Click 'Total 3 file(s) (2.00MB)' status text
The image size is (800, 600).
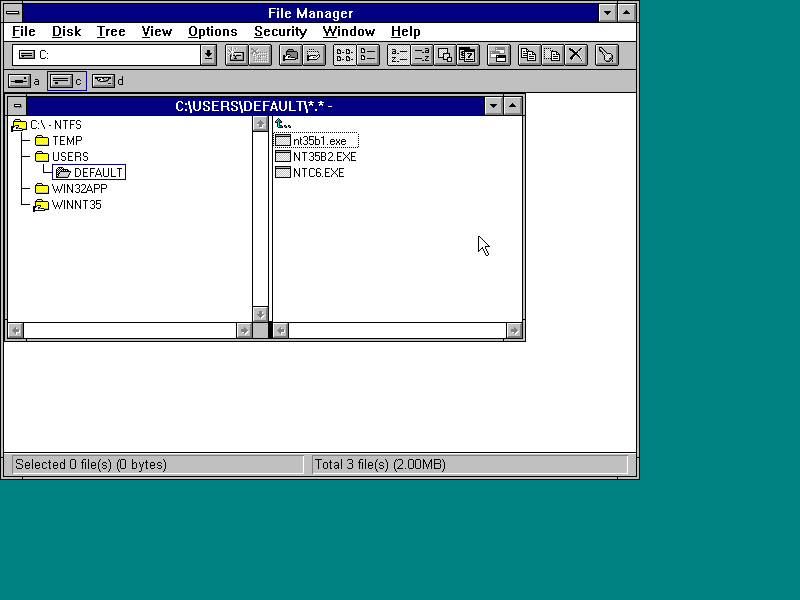[x=380, y=465]
